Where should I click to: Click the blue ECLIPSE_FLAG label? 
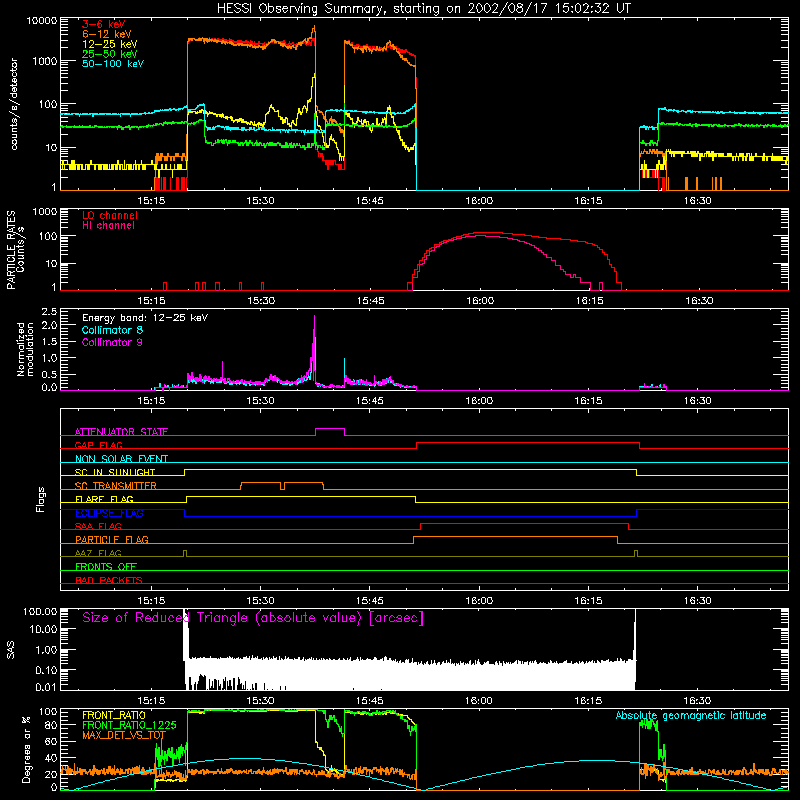click(x=109, y=513)
